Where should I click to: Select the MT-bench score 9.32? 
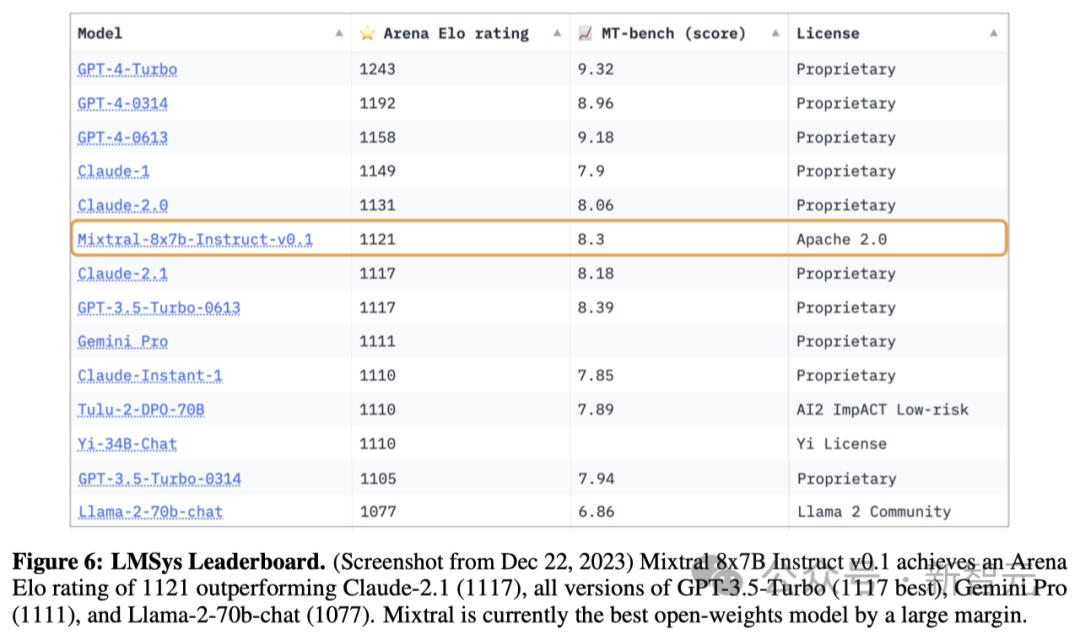click(596, 69)
